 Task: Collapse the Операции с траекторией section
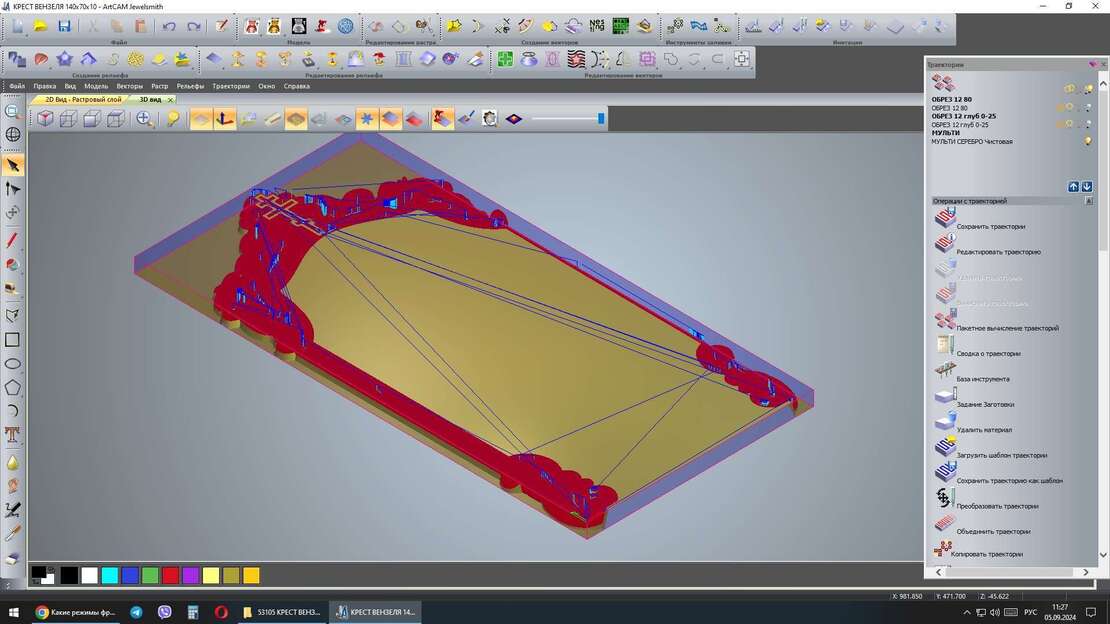[x=1088, y=201]
